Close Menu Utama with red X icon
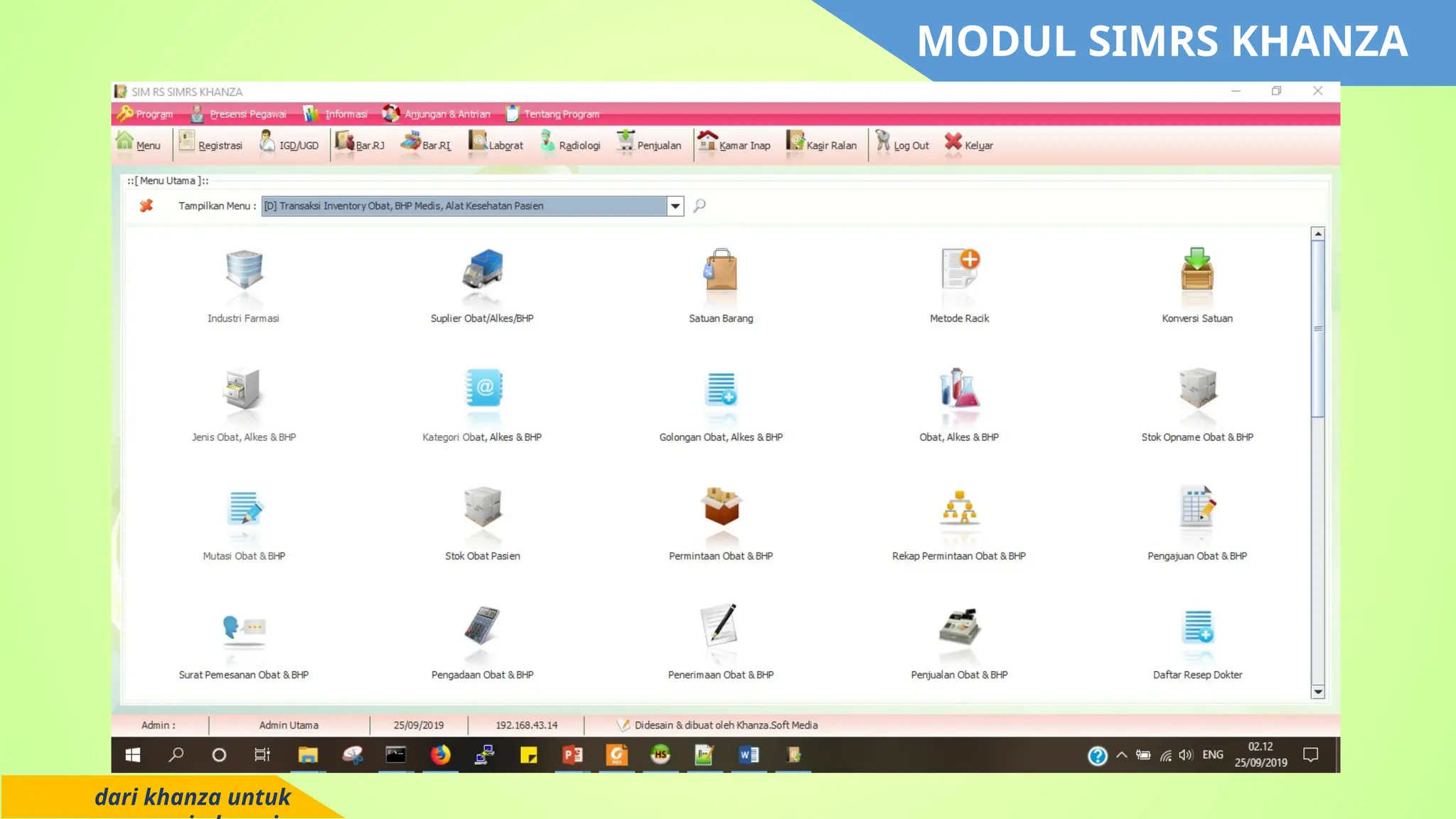 click(146, 206)
